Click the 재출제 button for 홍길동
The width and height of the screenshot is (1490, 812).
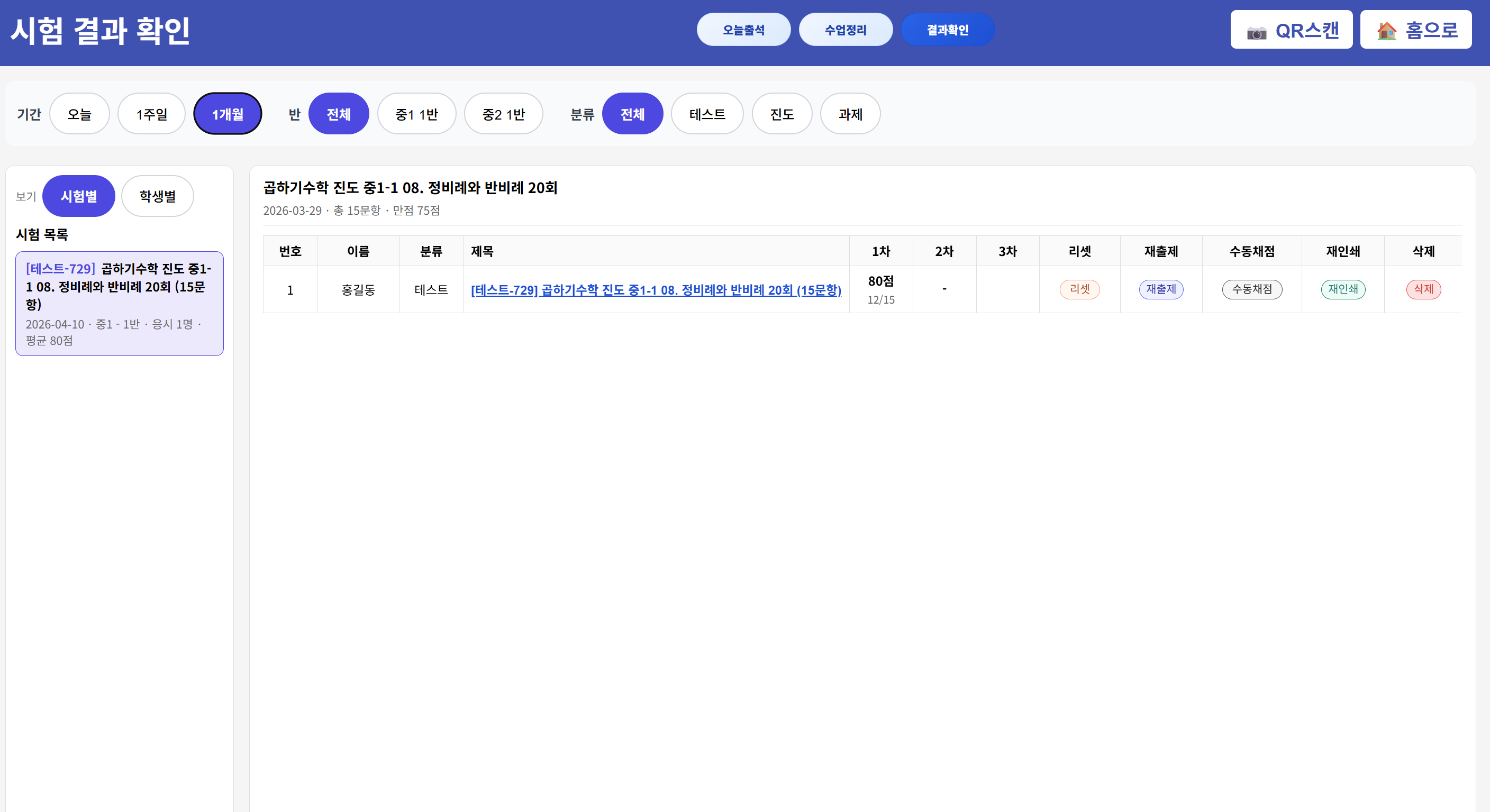[1161, 289]
